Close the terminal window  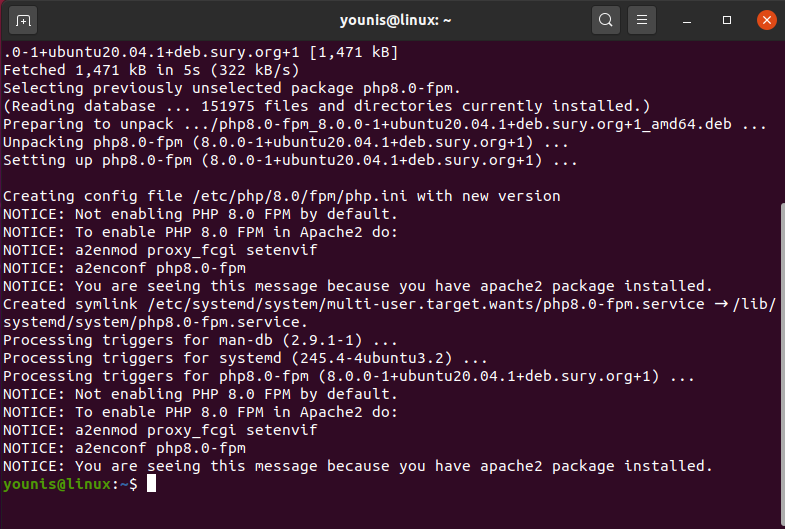[765, 19]
